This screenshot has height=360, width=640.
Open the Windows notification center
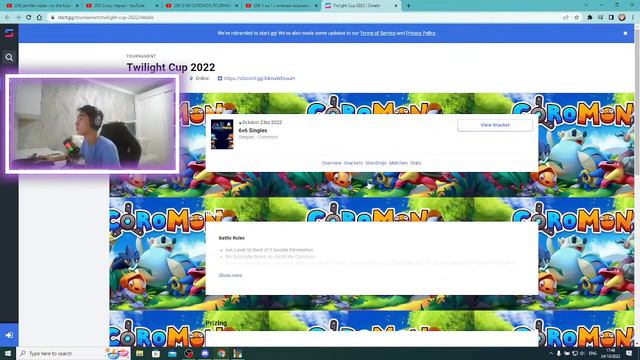[629, 353]
